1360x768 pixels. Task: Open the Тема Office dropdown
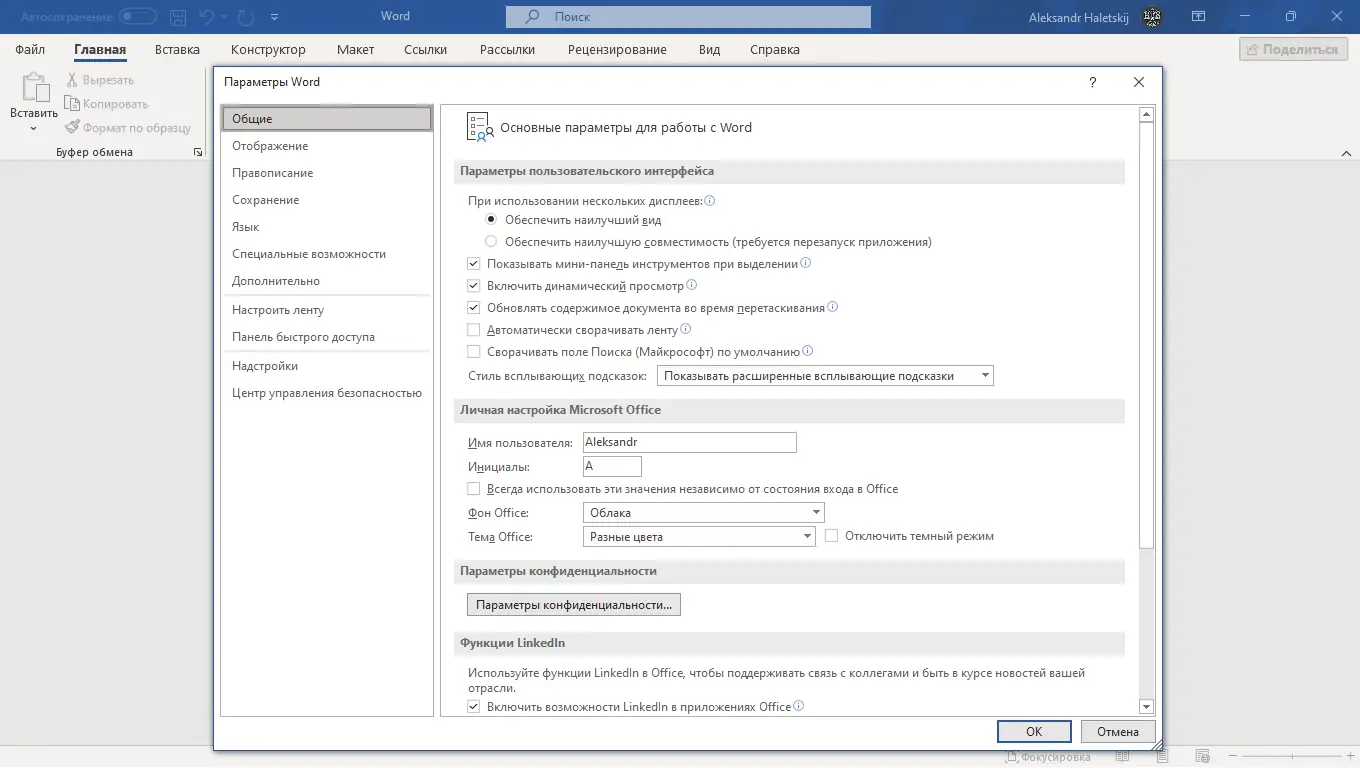699,537
